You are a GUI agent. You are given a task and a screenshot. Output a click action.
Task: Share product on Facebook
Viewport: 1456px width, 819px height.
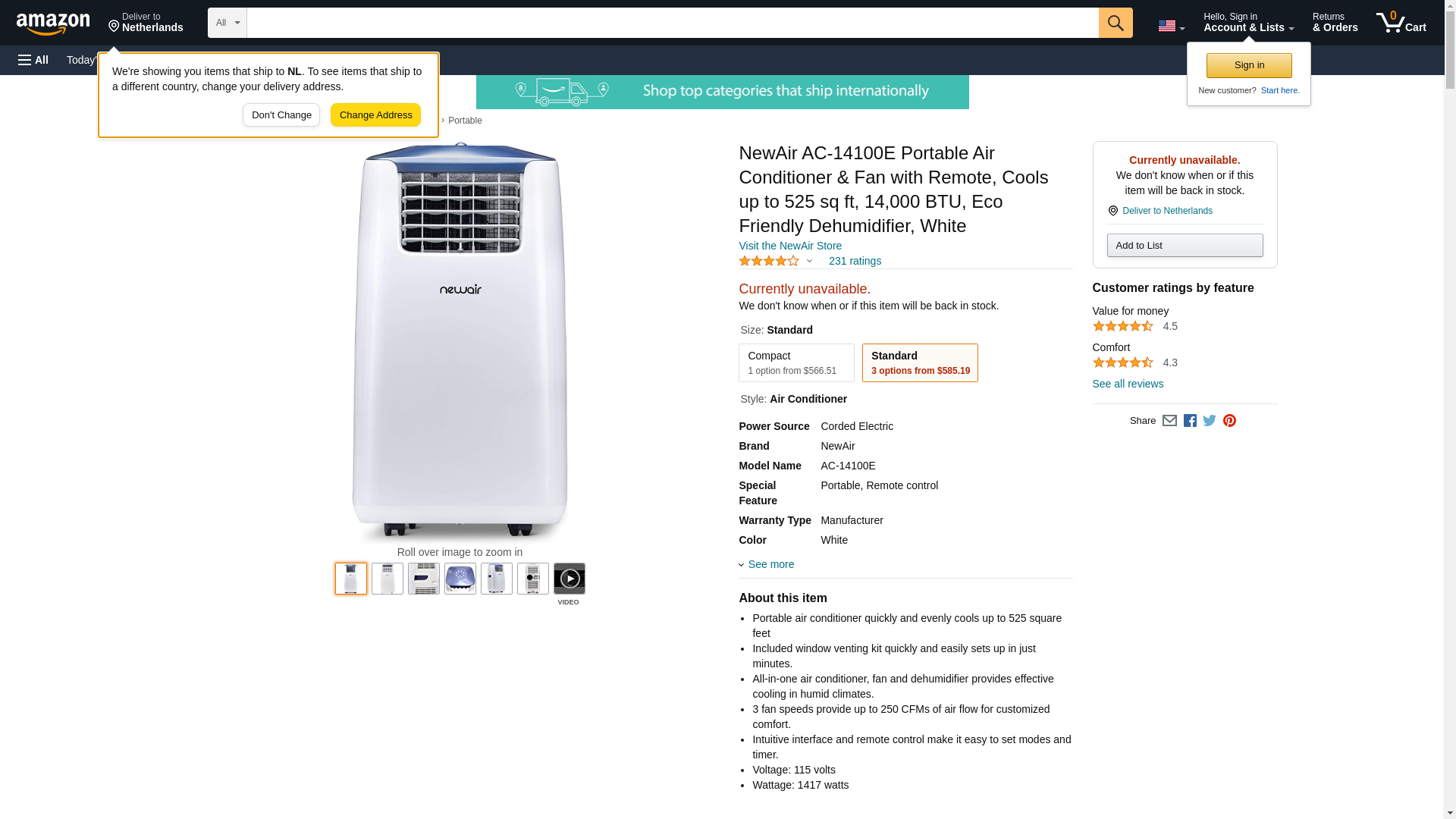(x=1190, y=421)
